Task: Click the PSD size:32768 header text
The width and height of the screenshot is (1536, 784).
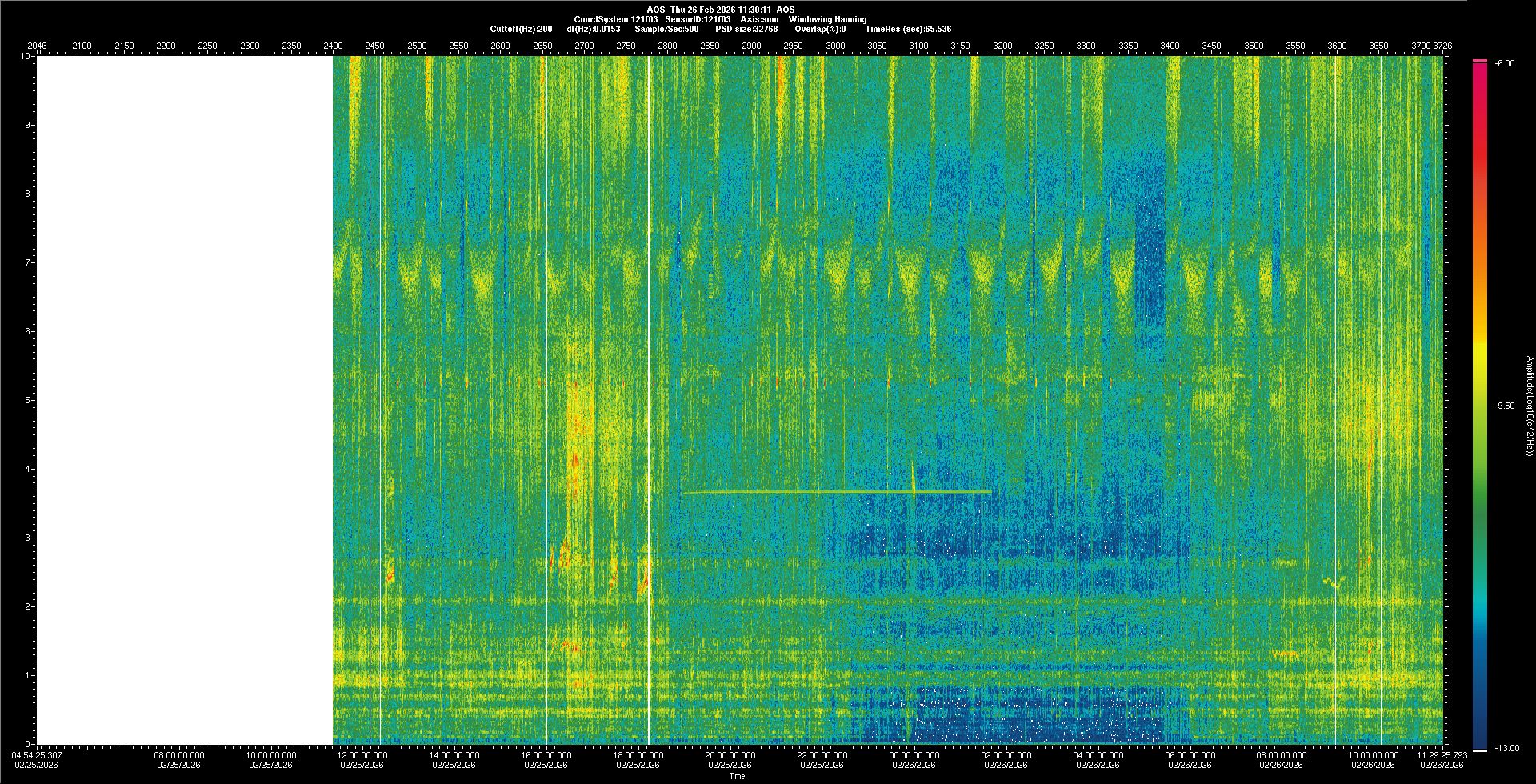Action: (746, 30)
